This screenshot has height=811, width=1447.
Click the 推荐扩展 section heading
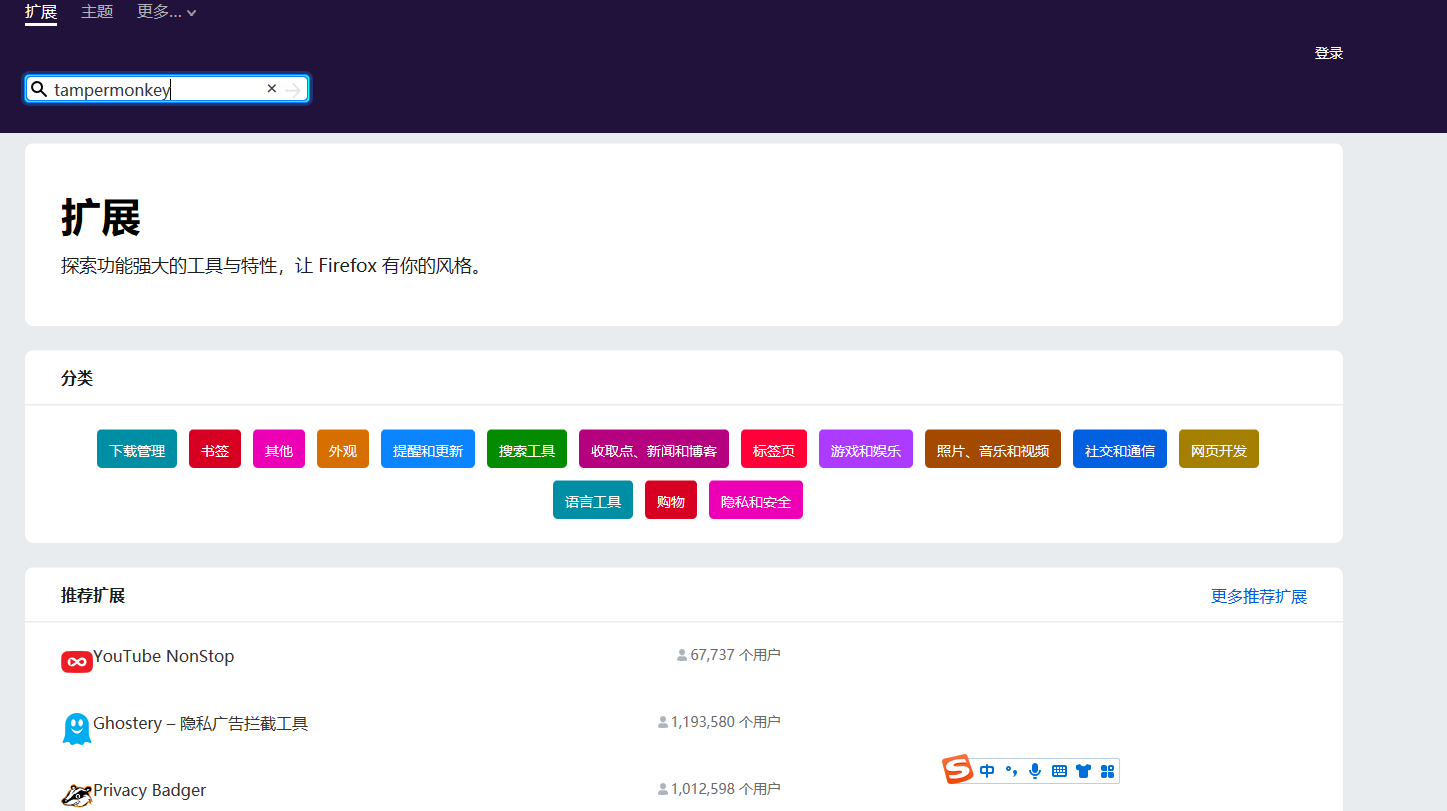(x=93, y=595)
